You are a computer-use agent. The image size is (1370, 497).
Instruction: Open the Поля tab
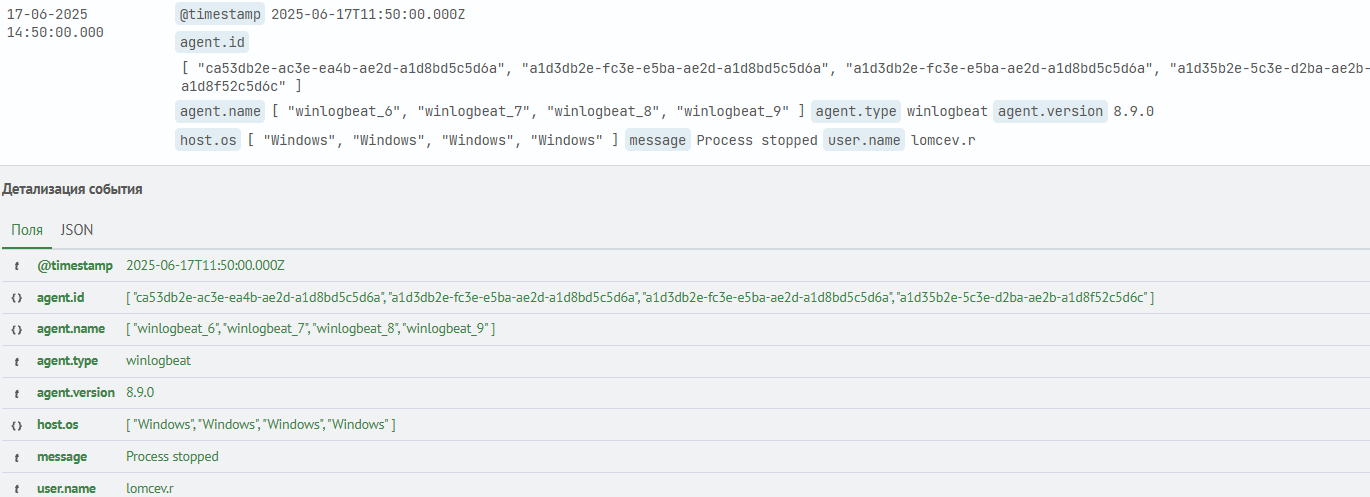point(27,230)
